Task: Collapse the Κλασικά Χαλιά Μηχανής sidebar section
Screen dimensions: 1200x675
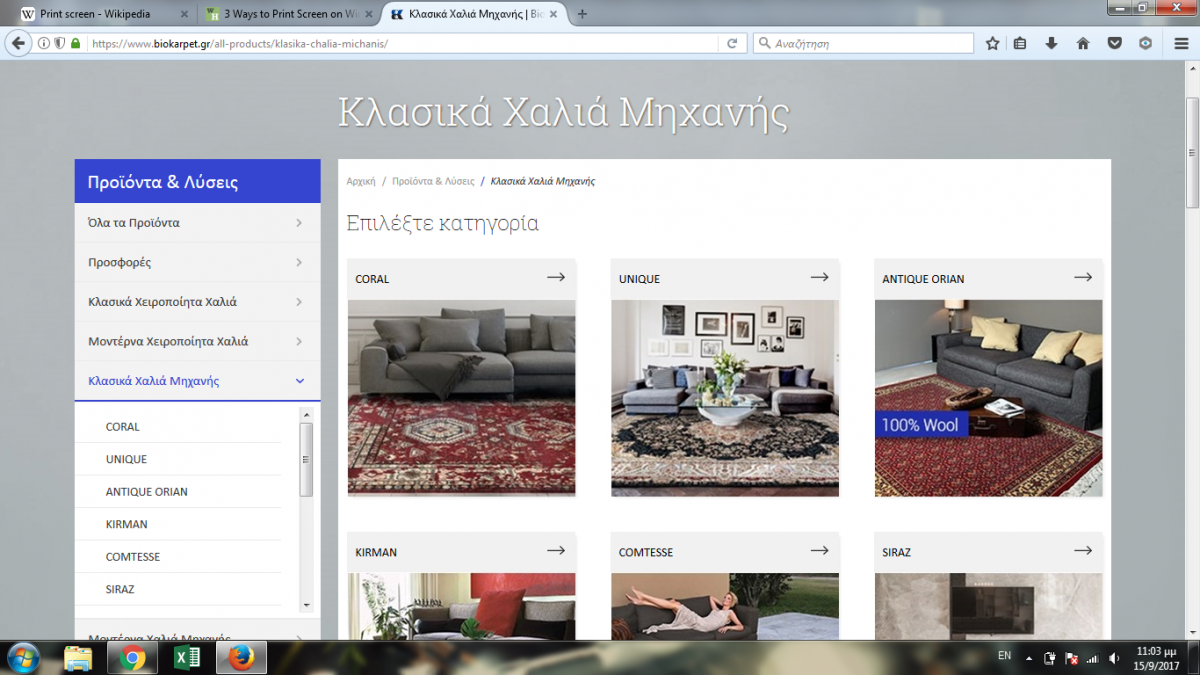Action: 299,381
